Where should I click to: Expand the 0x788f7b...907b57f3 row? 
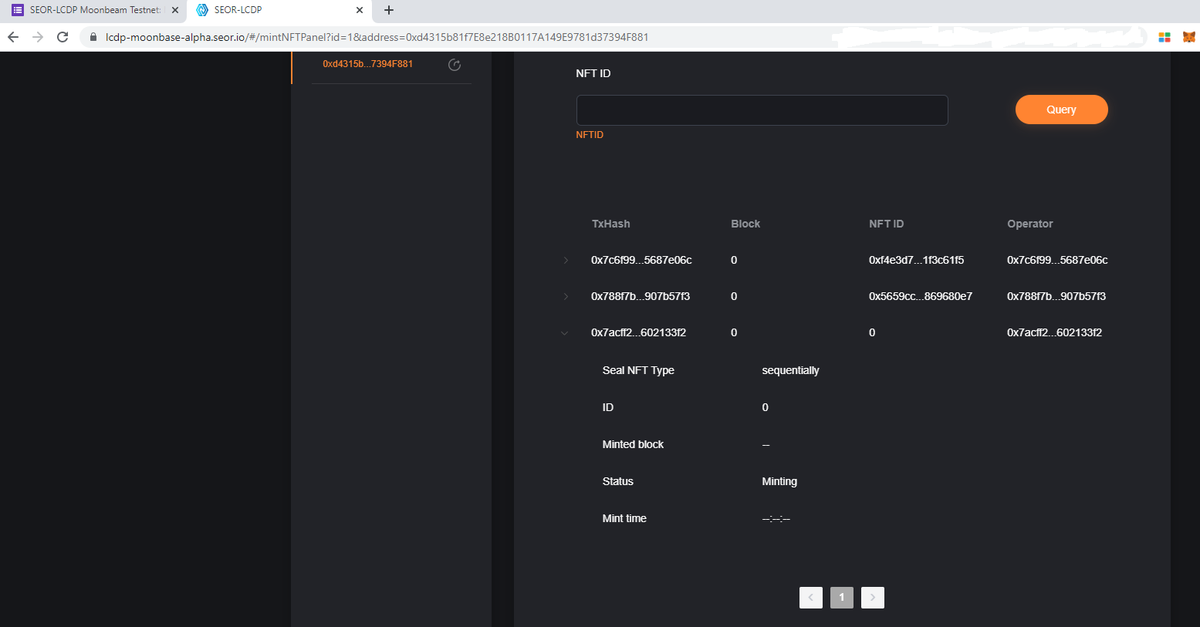[565, 297]
